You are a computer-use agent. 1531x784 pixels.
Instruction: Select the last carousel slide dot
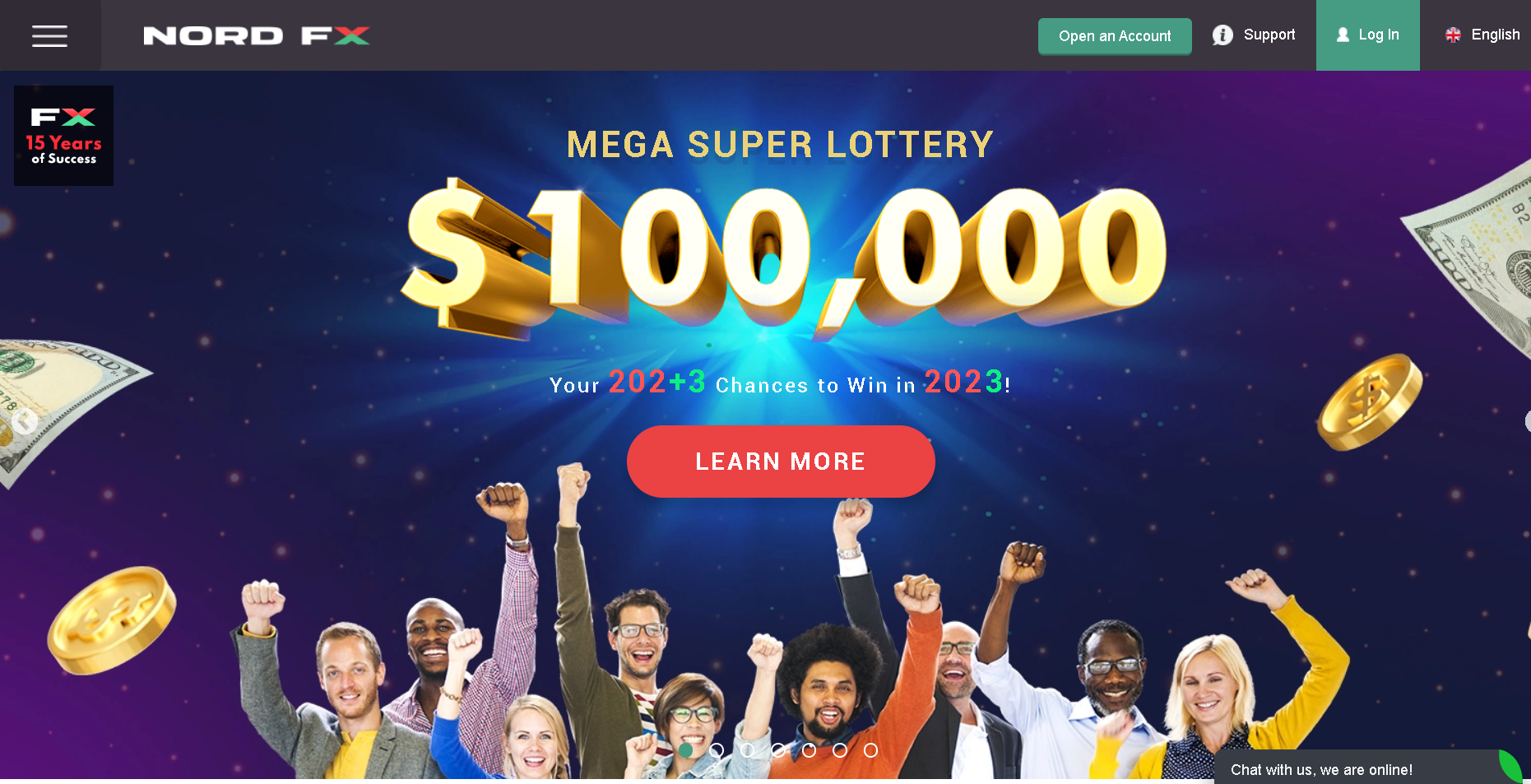(870, 750)
